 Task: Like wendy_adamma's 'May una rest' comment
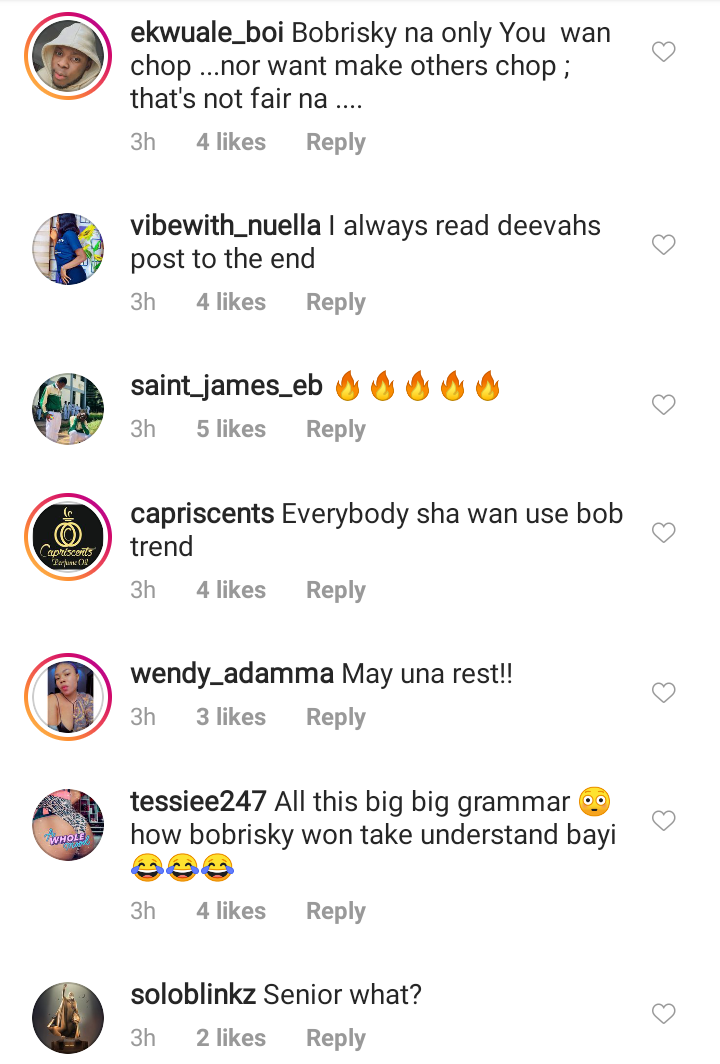(x=663, y=693)
